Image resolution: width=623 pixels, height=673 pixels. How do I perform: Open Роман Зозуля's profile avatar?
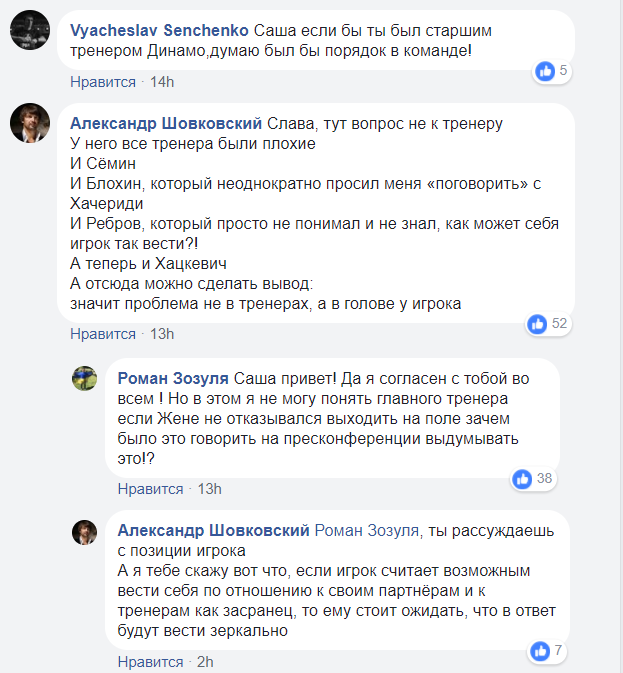click(x=84, y=378)
